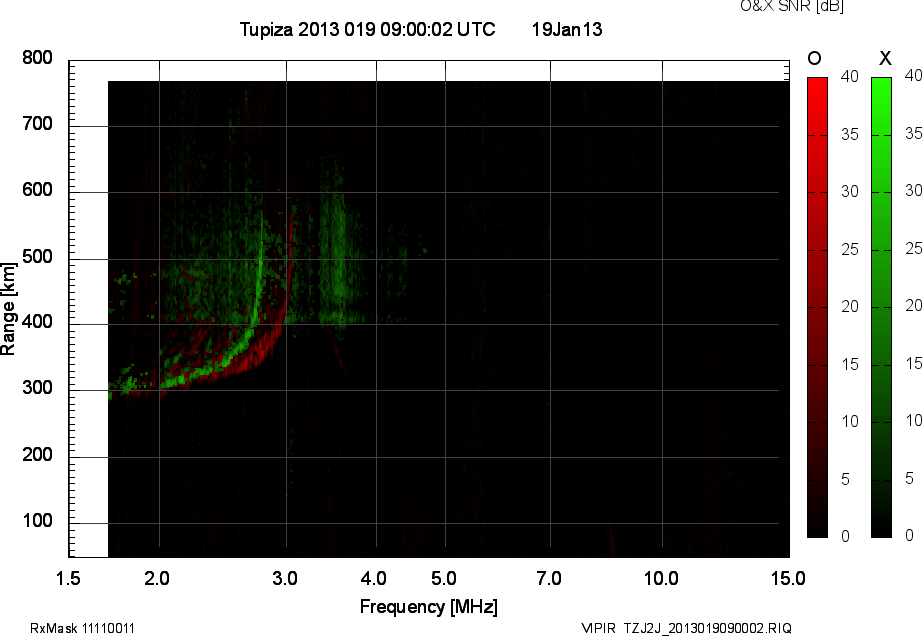Image resolution: width=922 pixels, height=636 pixels.
Task: Click the 2.0 frequency tick label
Action: pos(157,578)
